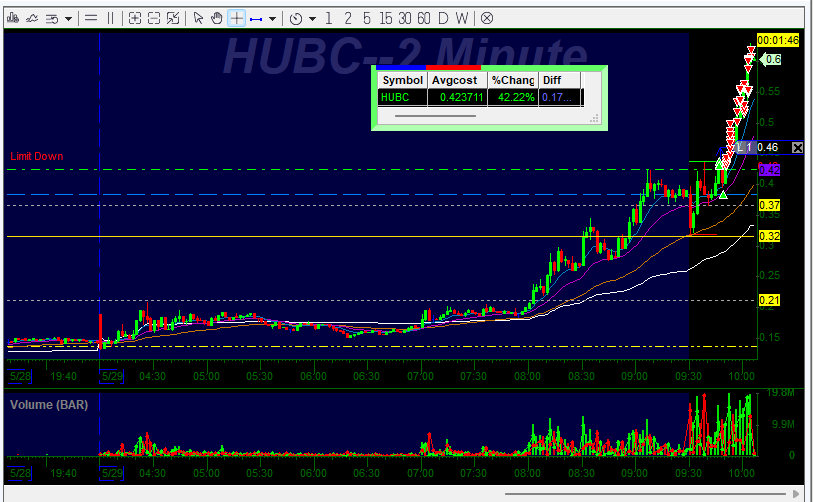
Task: Click the purple 0.42 price tag
Action: [x=769, y=170]
